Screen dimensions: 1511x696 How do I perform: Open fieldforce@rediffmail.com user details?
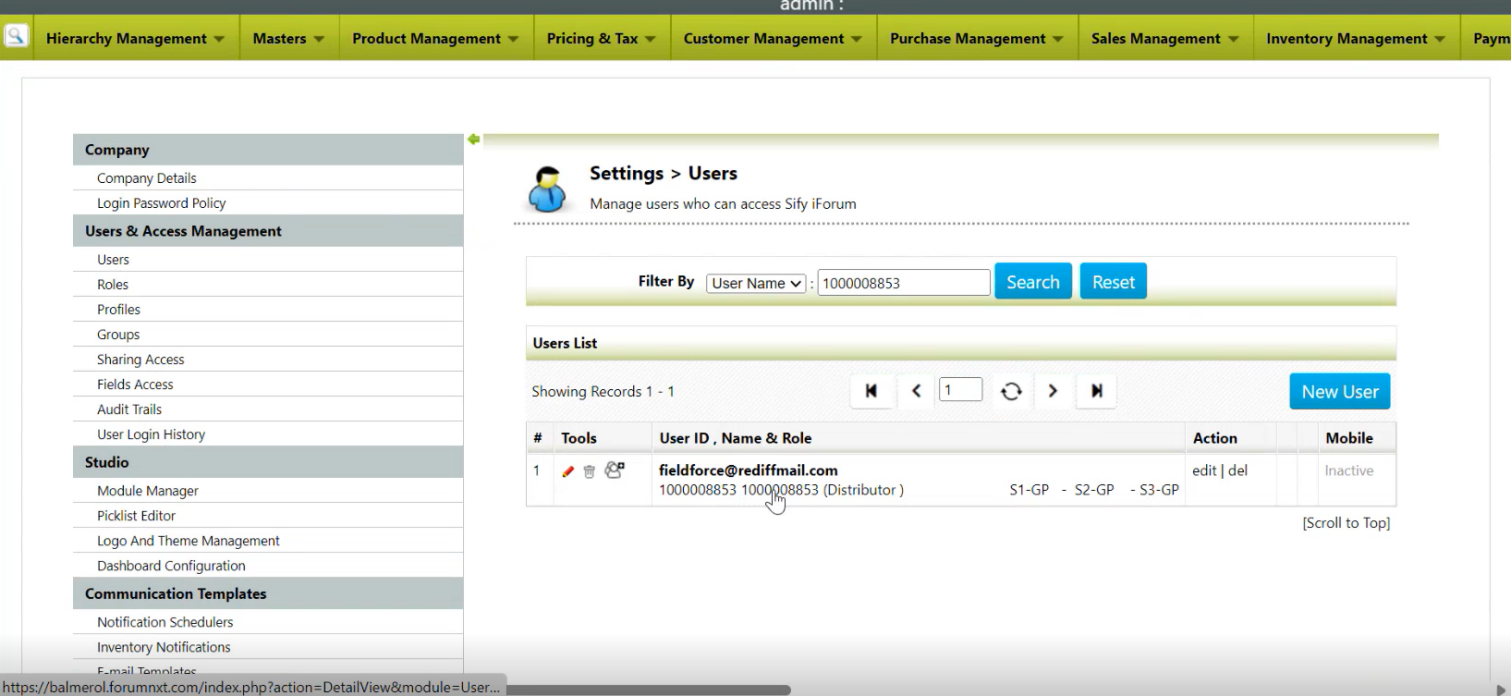[x=748, y=470]
